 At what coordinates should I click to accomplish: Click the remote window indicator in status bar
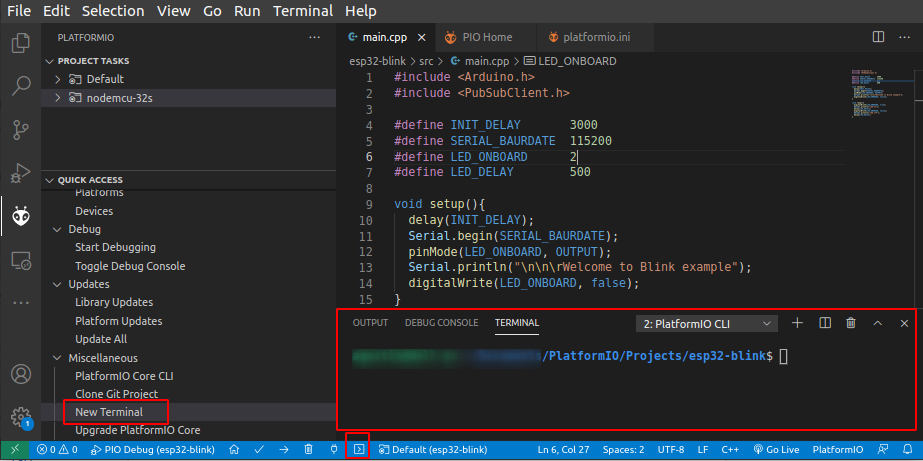15,449
